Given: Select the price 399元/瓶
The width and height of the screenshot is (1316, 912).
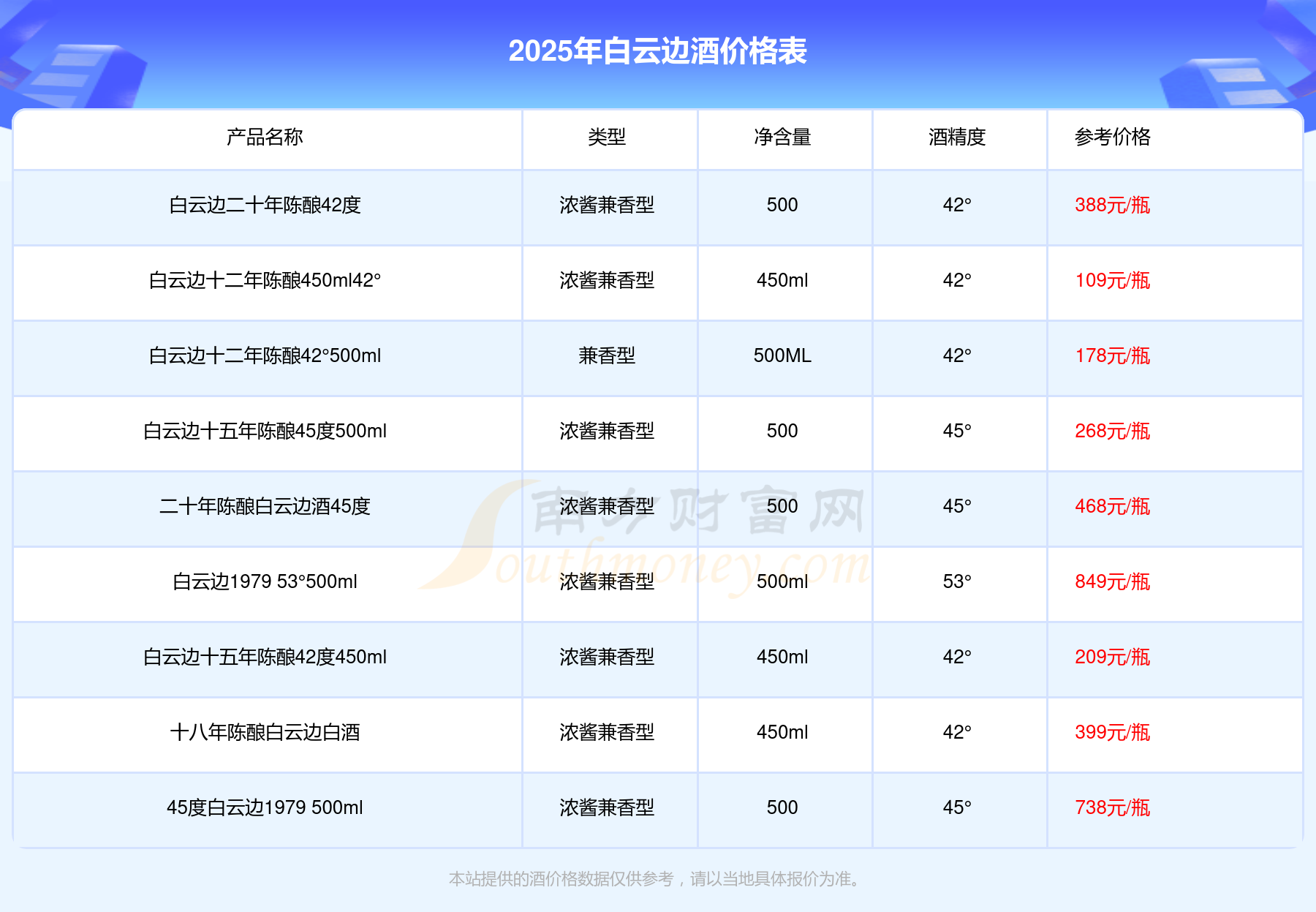Looking at the screenshot, I should (1113, 732).
